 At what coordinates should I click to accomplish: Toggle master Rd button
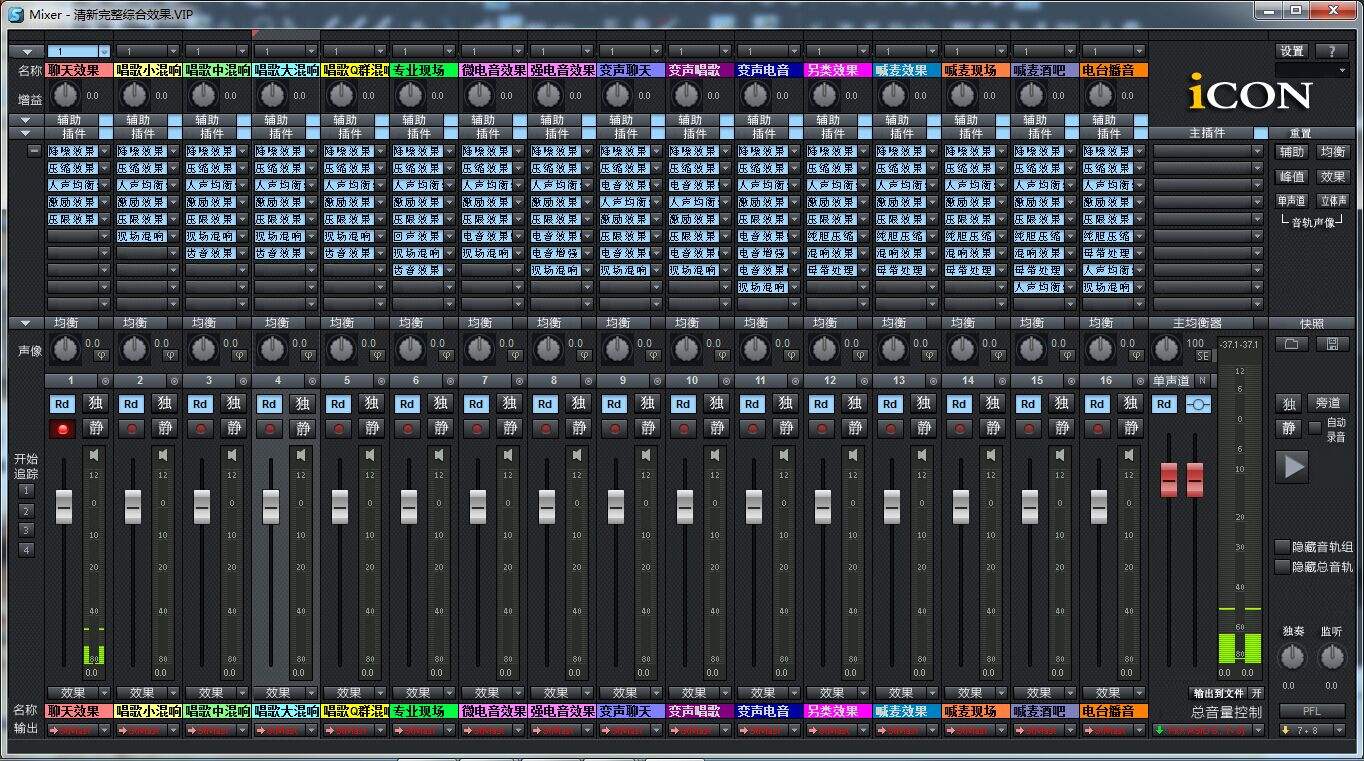click(x=1164, y=404)
